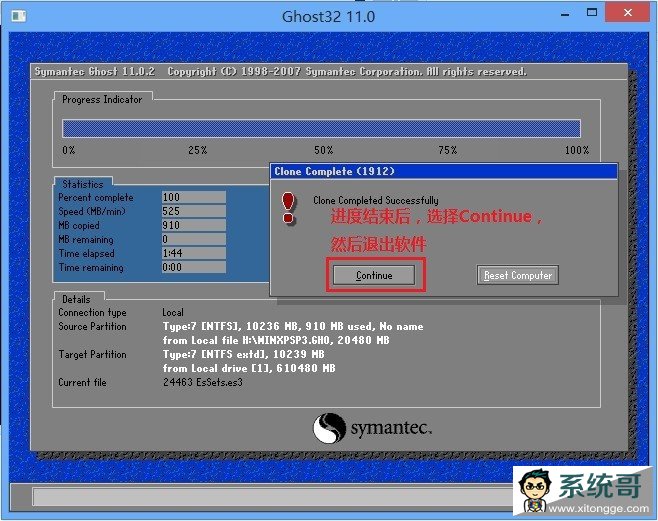
Task: Click the Ghost32 11.0 window title text
Action: pos(328,17)
